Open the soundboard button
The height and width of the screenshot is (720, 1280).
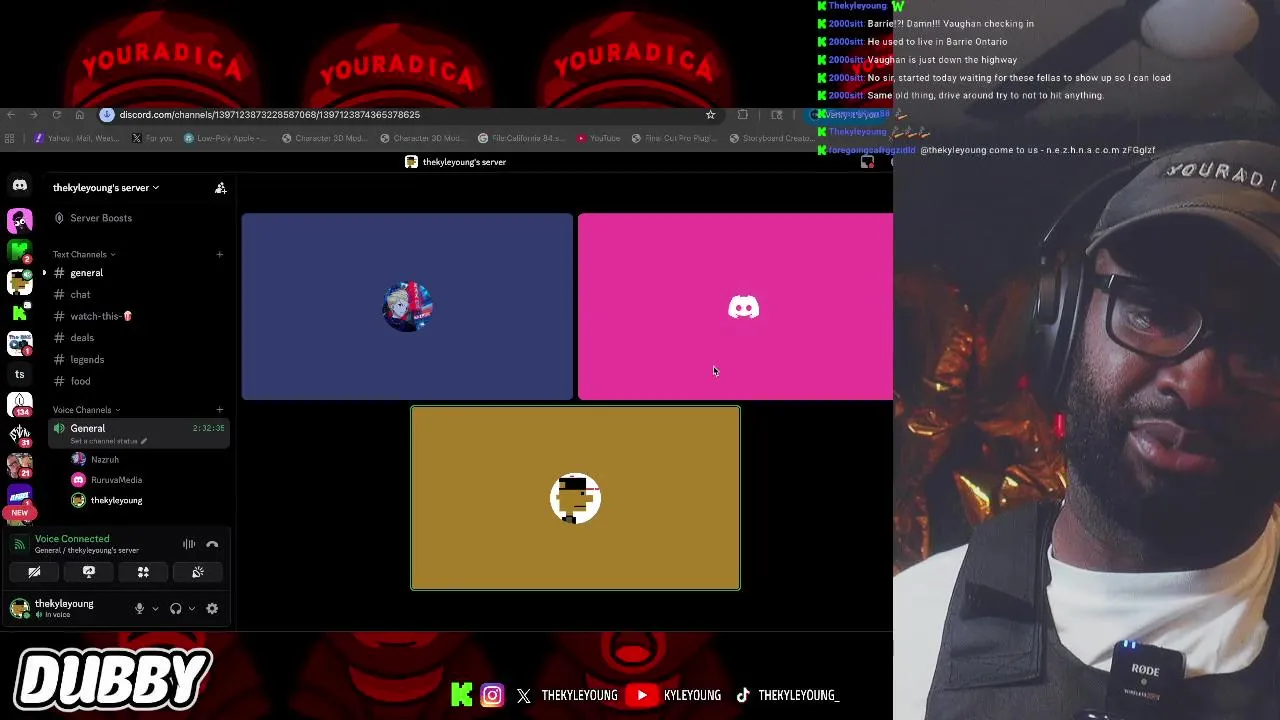(198, 572)
